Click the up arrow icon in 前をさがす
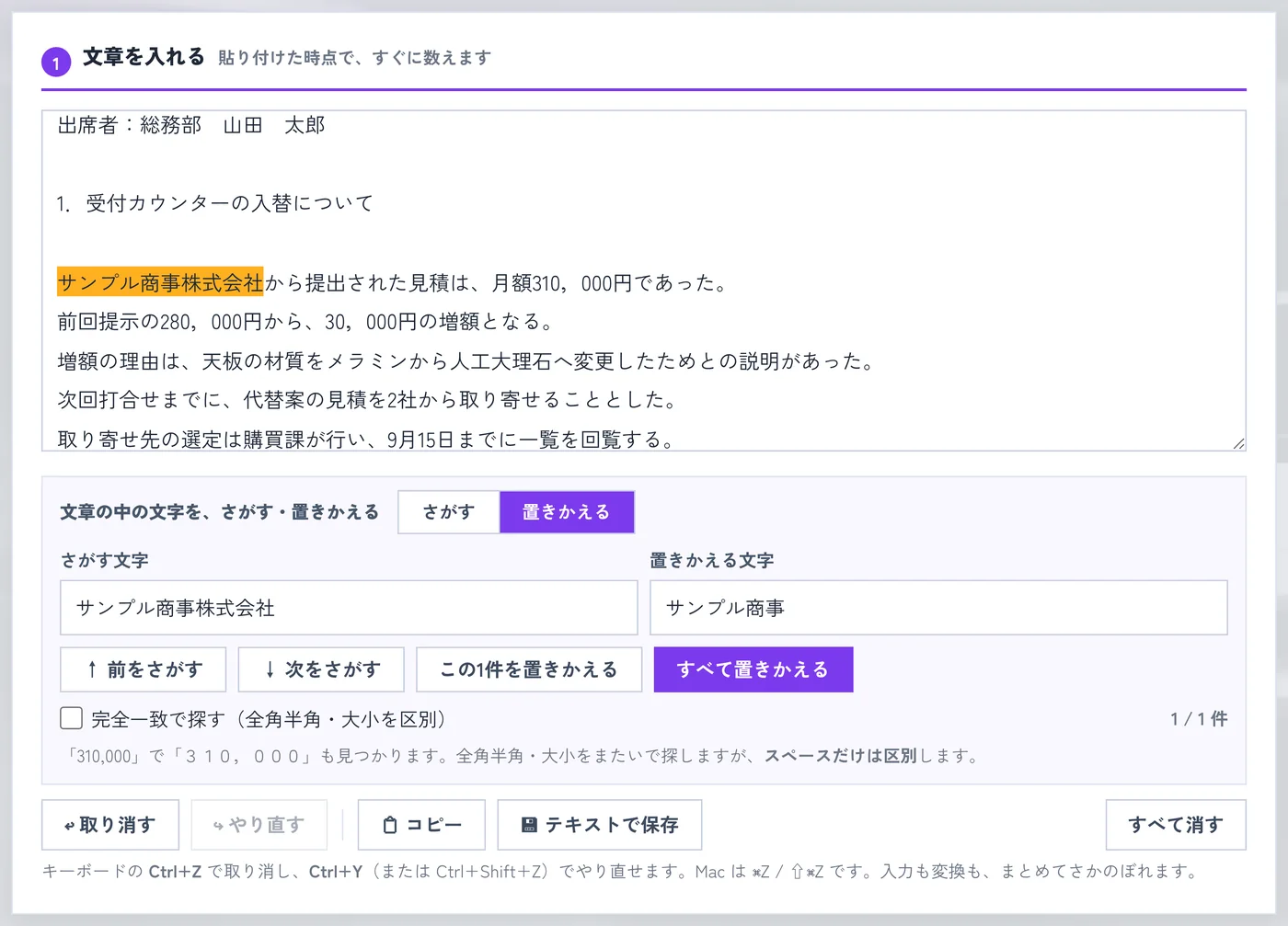Screen dimensions: 1288x926 pos(92,669)
